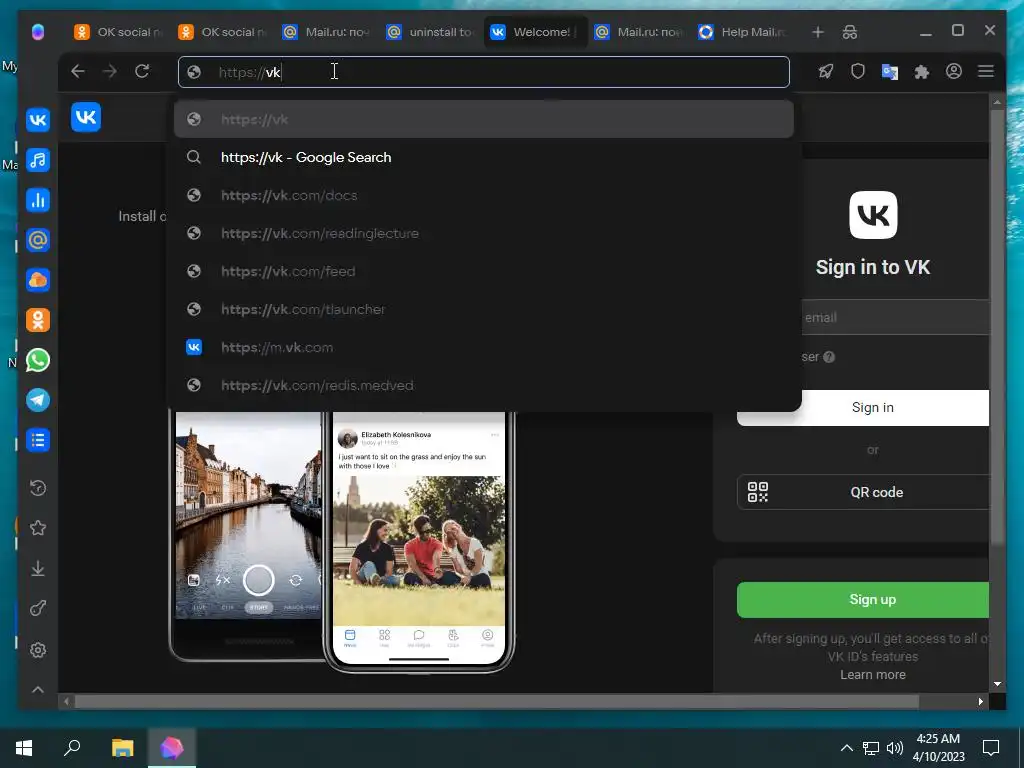Click the browser logo at top left
The image size is (1024, 768).
click(38, 31)
